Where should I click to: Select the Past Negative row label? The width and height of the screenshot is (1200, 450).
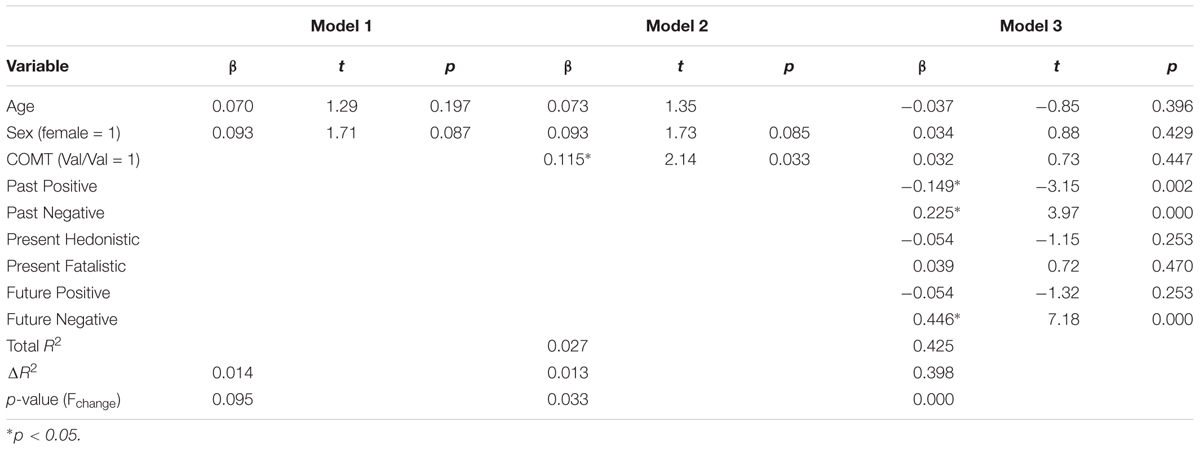[49, 212]
